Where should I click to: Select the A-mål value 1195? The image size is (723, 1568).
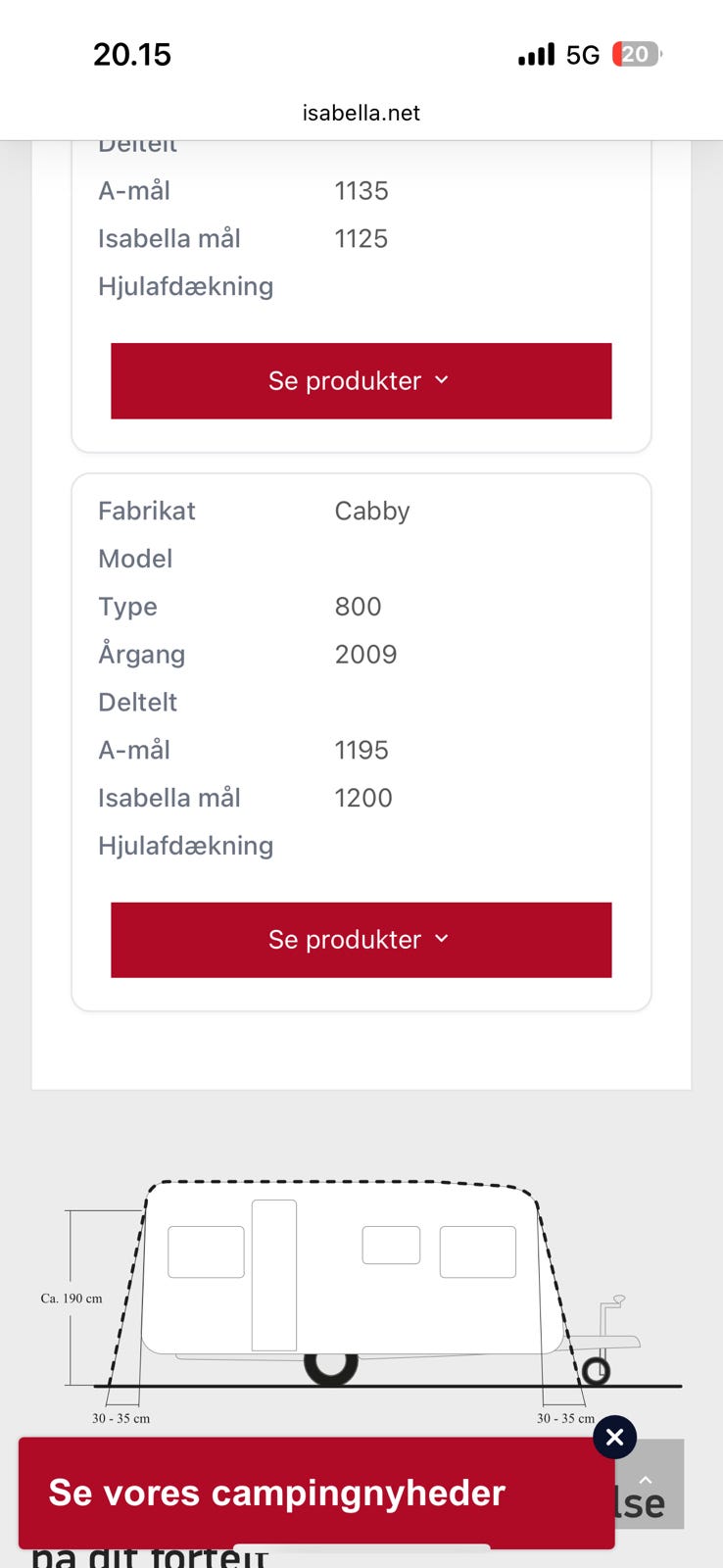[361, 751]
